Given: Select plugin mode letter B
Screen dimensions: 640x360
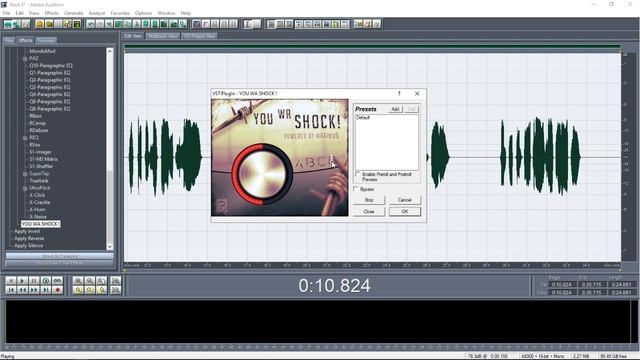Looking at the screenshot, I should click(310, 163).
